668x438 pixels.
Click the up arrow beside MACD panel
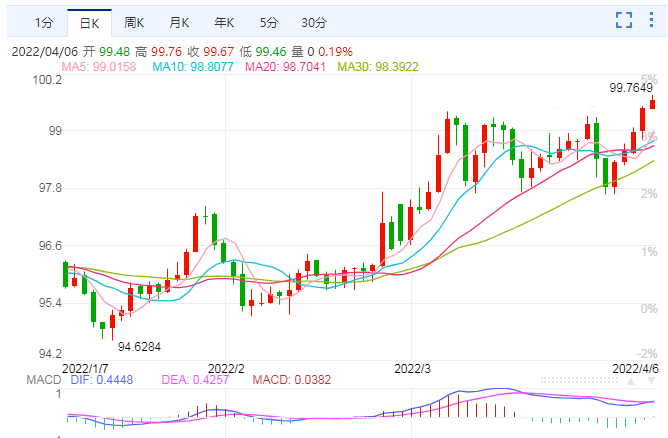coord(631,380)
